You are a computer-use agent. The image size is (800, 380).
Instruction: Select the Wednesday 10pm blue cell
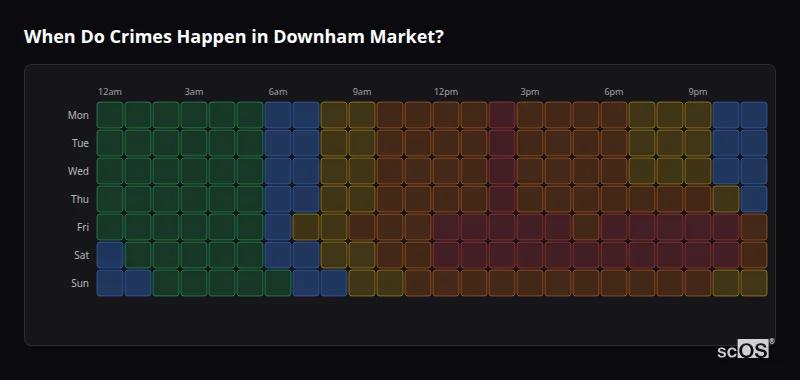click(726, 171)
